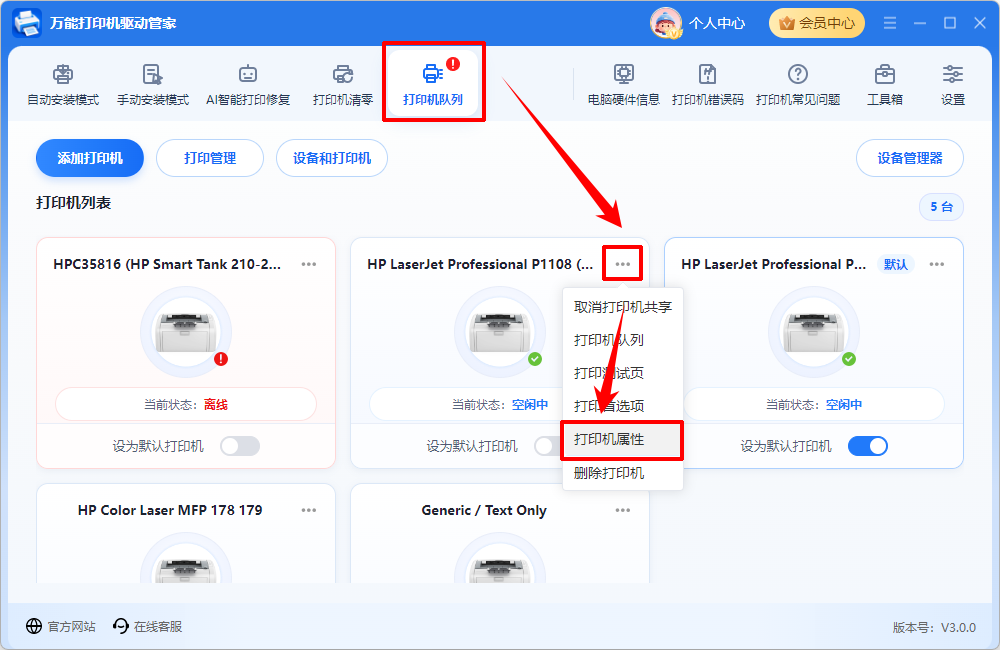Maximize the application window
1000x650 pixels.
pos(950,23)
